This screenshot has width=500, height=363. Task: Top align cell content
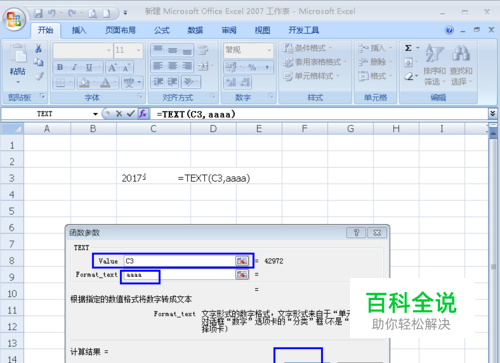point(158,50)
